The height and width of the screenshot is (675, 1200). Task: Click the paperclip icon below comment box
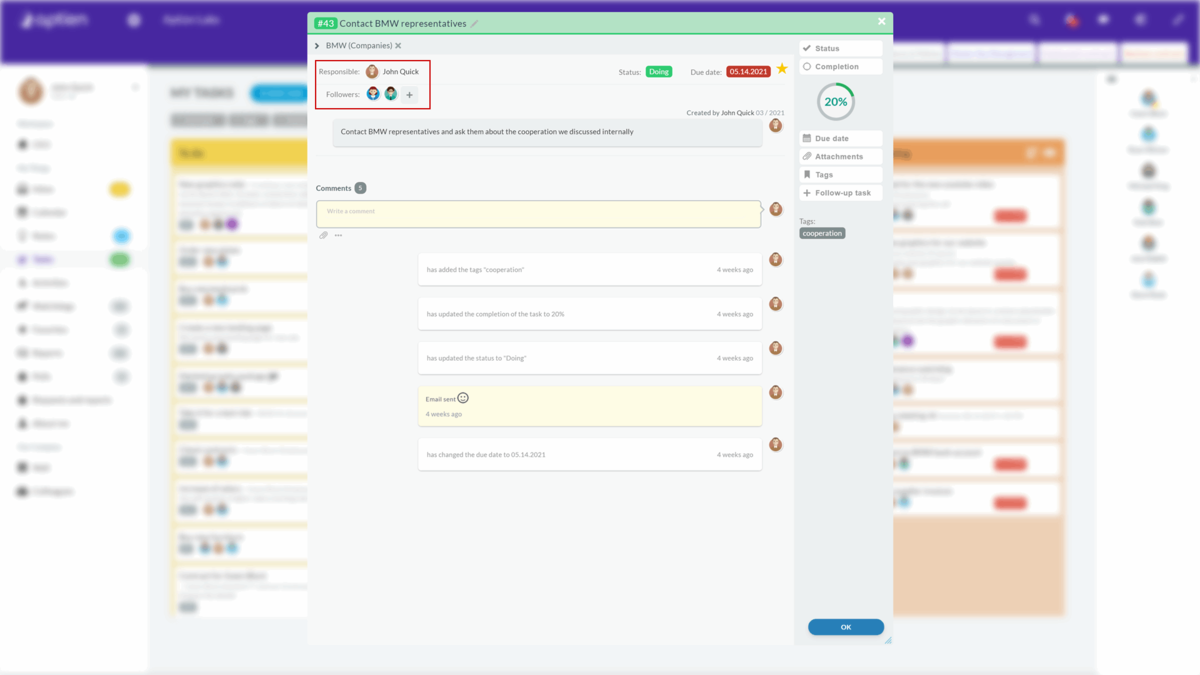323,236
